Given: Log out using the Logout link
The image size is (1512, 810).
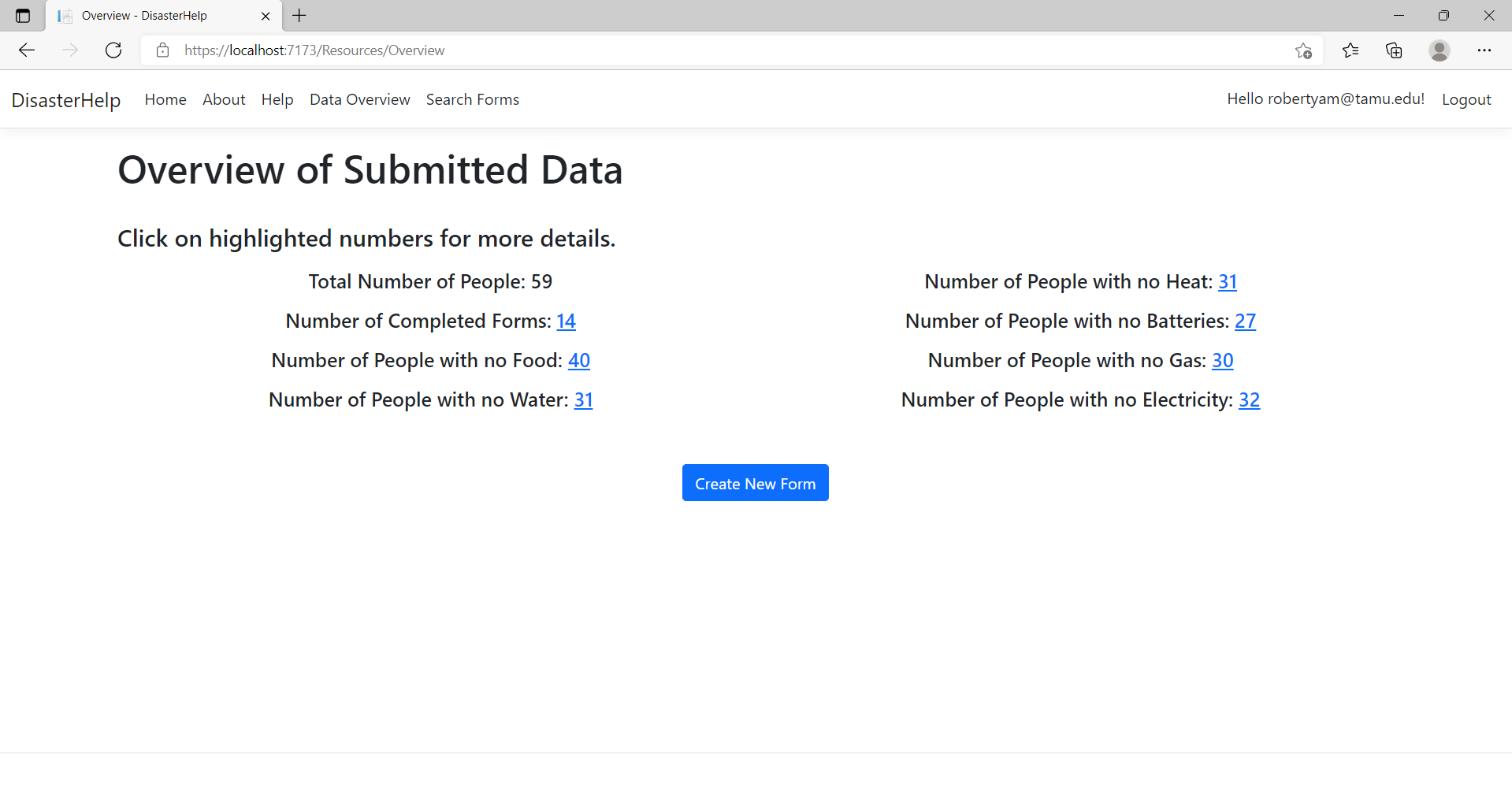Looking at the screenshot, I should (x=1466, y=99).
